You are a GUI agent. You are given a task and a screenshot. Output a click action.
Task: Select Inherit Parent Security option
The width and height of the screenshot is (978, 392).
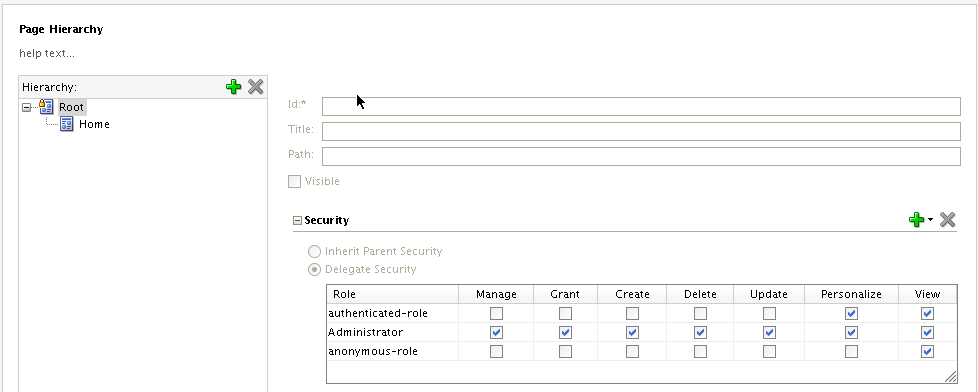tap(315, 252)
